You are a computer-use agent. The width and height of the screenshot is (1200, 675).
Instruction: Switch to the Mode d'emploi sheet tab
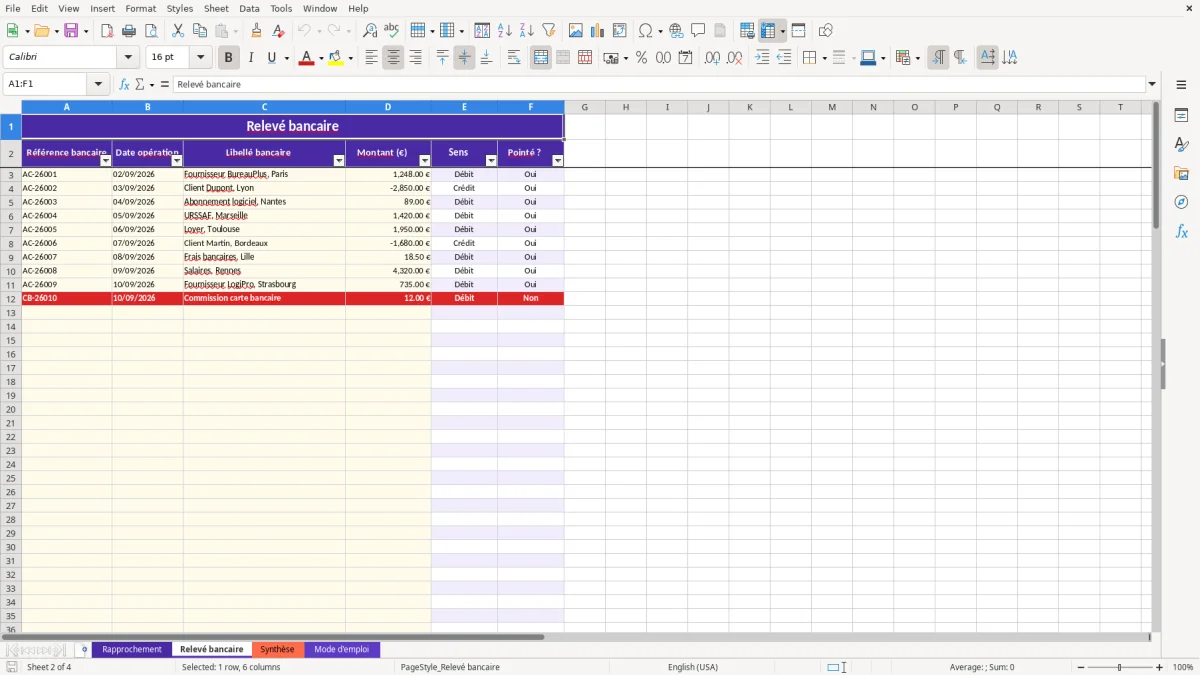(x=341, y=650)
